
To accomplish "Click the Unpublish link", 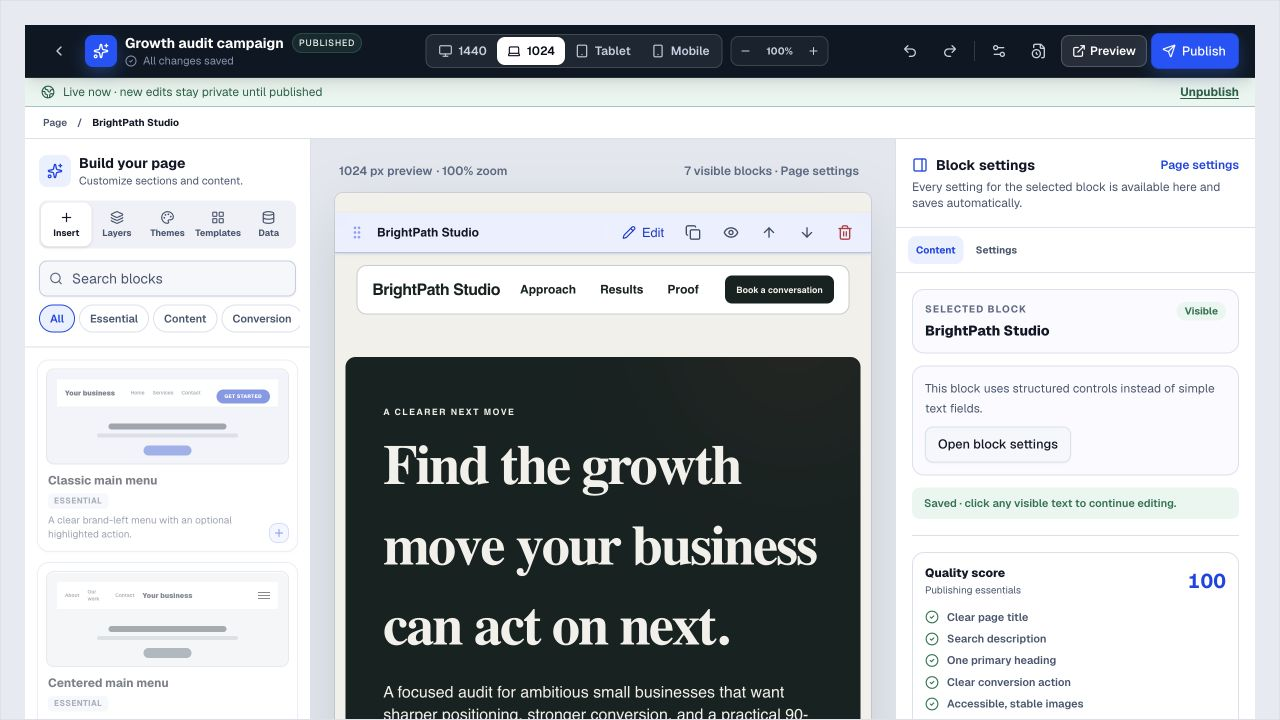I will [x=1209, y=92].
